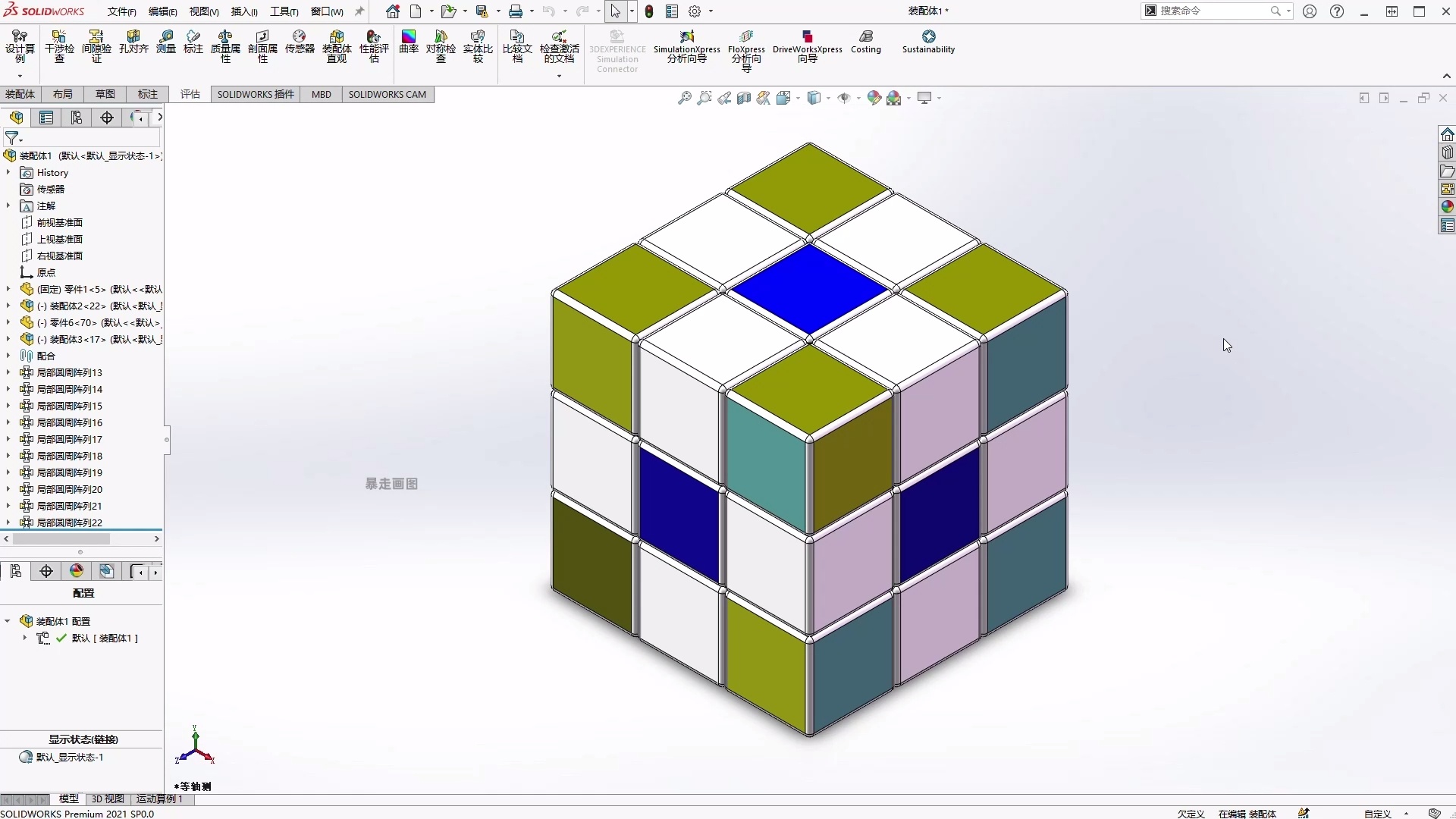The height and width of the screenshot is (819, 1456).
Task: Toggle the Hide/Show Items eye icon
Action: [x=843, y=97]
